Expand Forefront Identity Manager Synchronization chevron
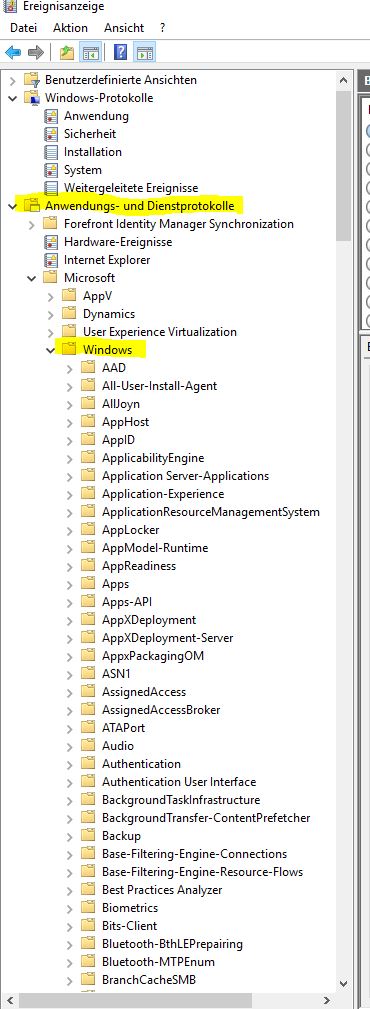This screenshot has width=370, height=1009. tap(31, 224)
